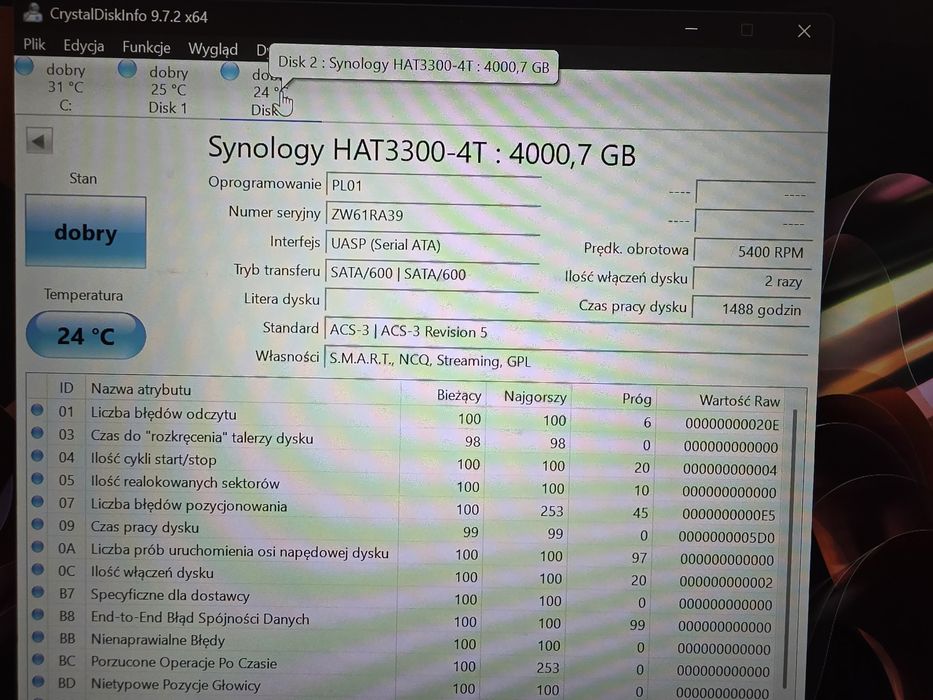Click the blue status orb for drive C:

(x=24, y=66)
